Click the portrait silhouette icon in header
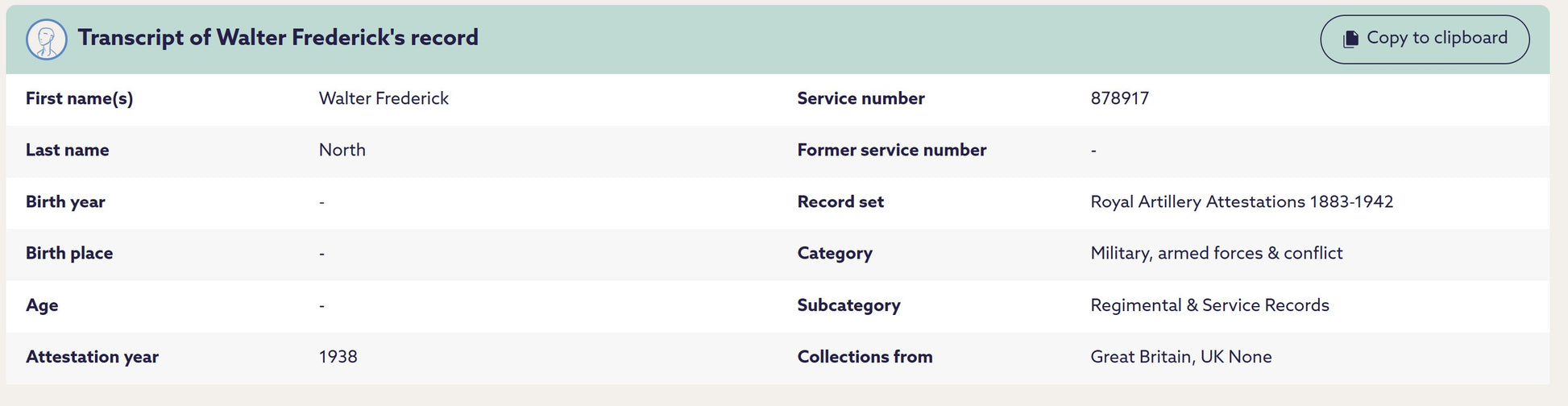Viewport: 1568px width, 406px height. (x=46, y=39)
